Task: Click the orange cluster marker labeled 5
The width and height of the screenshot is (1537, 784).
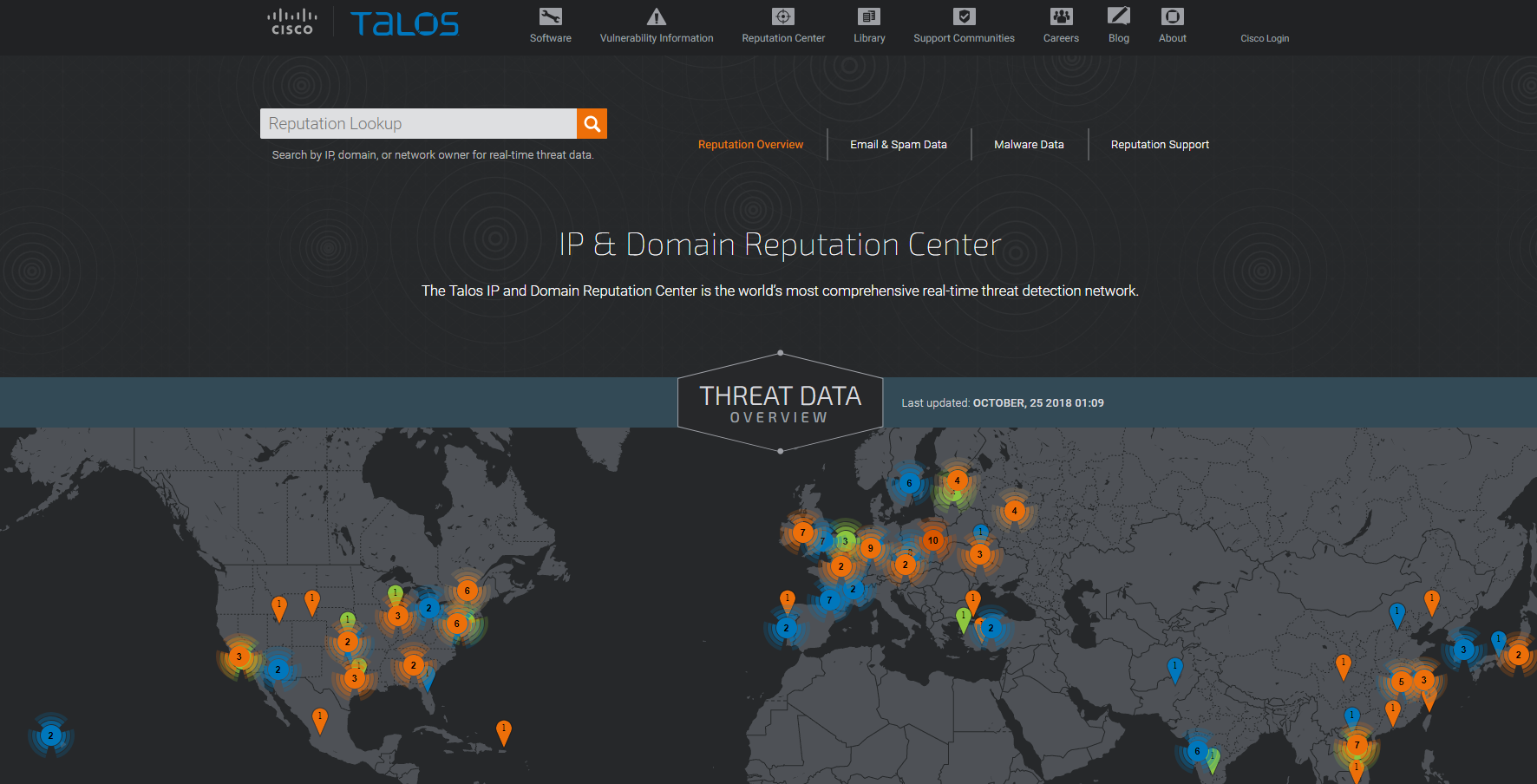Action: click(1401, 682)
